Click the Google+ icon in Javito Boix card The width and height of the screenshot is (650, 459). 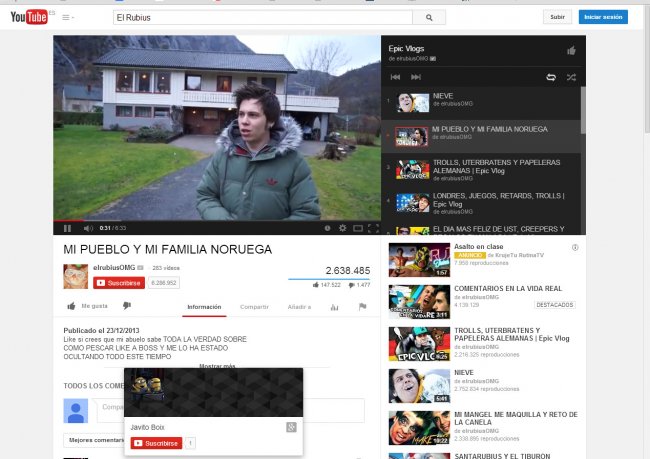coord(291,427)
